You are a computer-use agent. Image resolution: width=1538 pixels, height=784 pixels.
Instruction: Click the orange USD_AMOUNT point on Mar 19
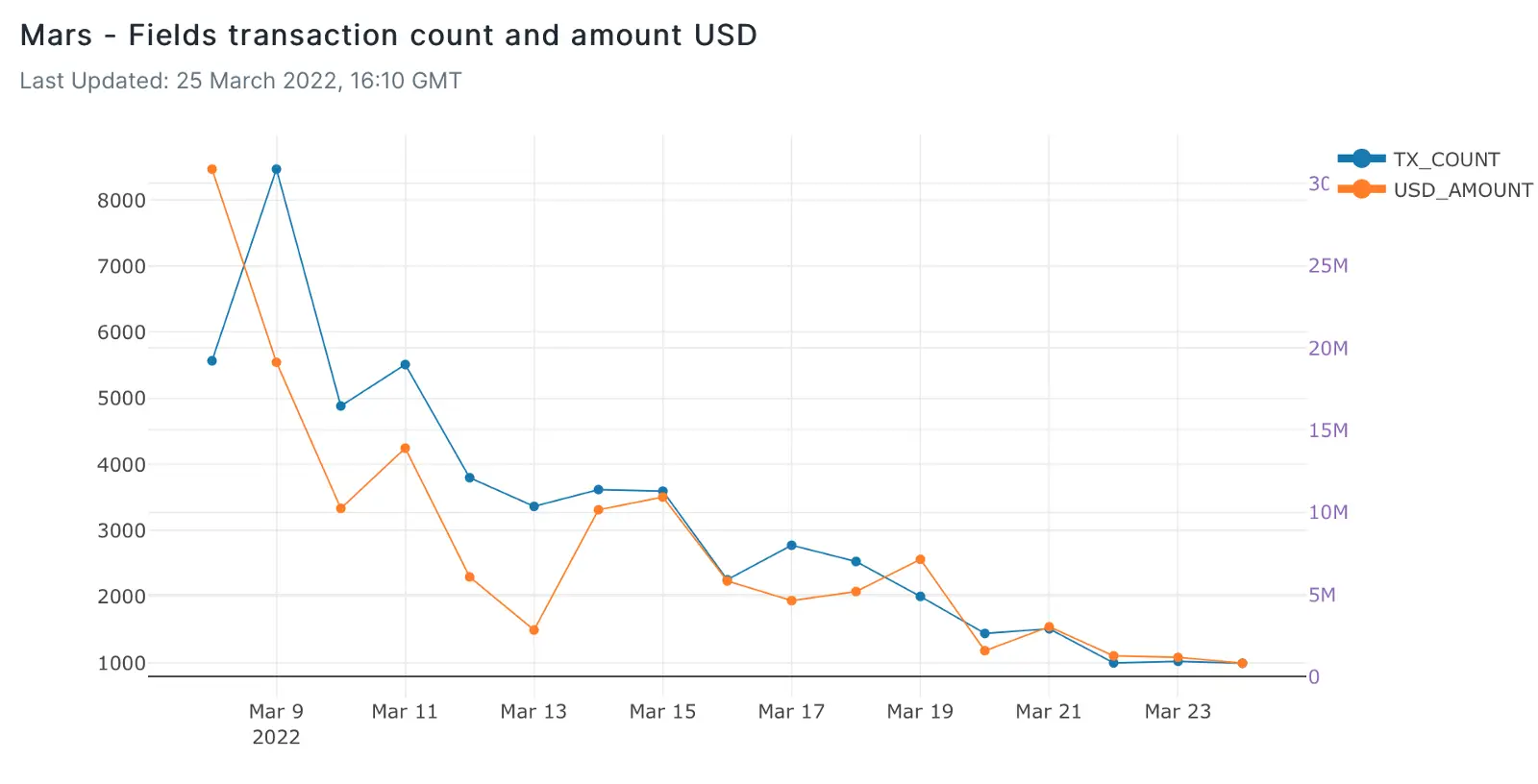pos(921,559)
